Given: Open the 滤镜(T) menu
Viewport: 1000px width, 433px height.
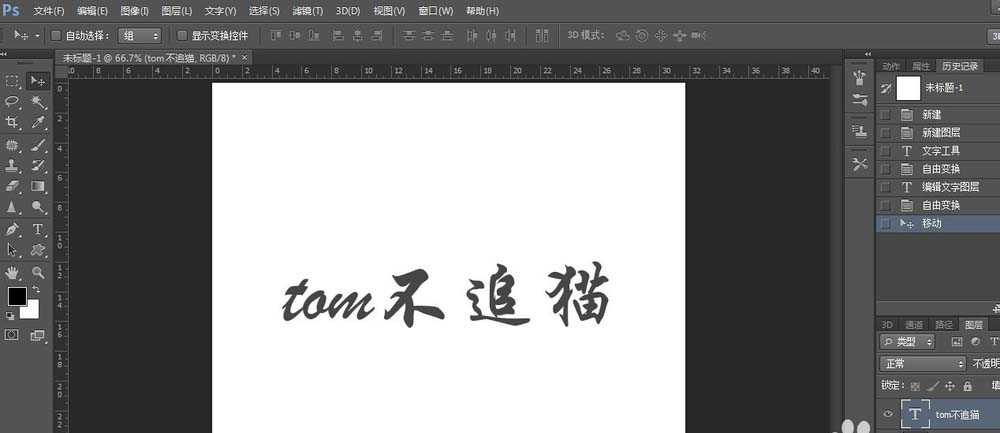Looking at the screenshot, I should (x=308, y=11).
